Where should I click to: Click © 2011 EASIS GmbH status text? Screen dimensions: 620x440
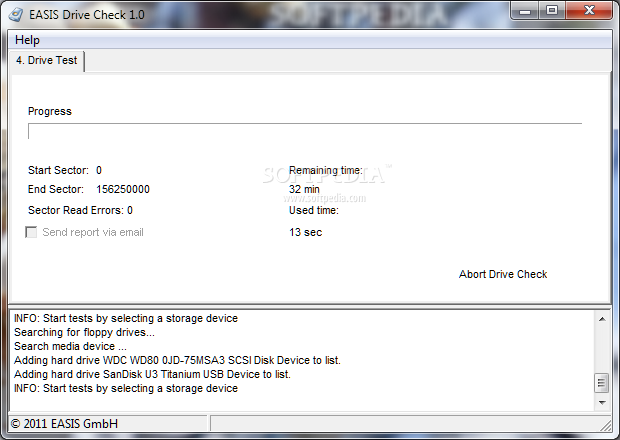[64, 424]
